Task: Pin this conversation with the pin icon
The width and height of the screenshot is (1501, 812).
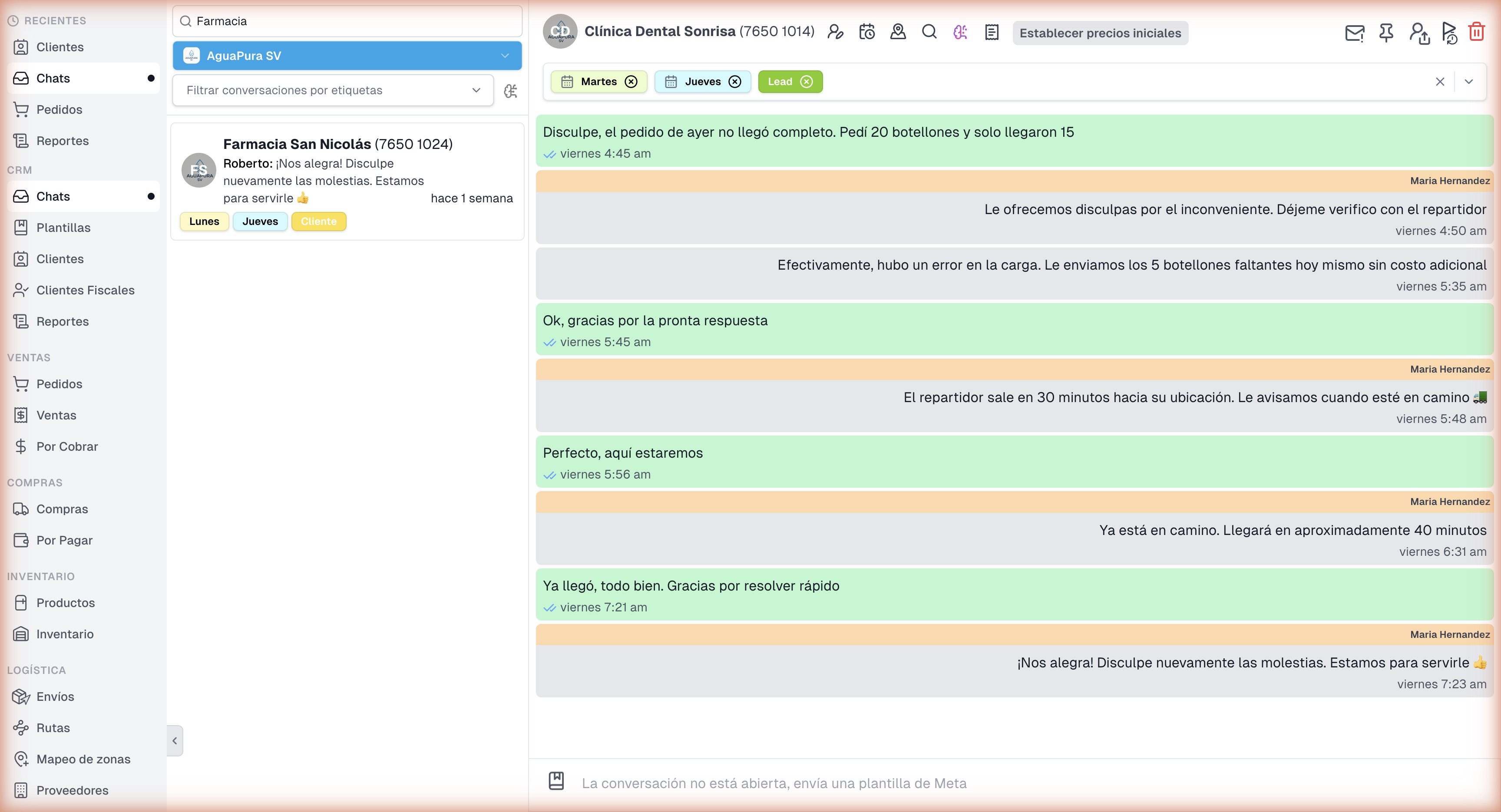Action: click(x=1386, y=33)
